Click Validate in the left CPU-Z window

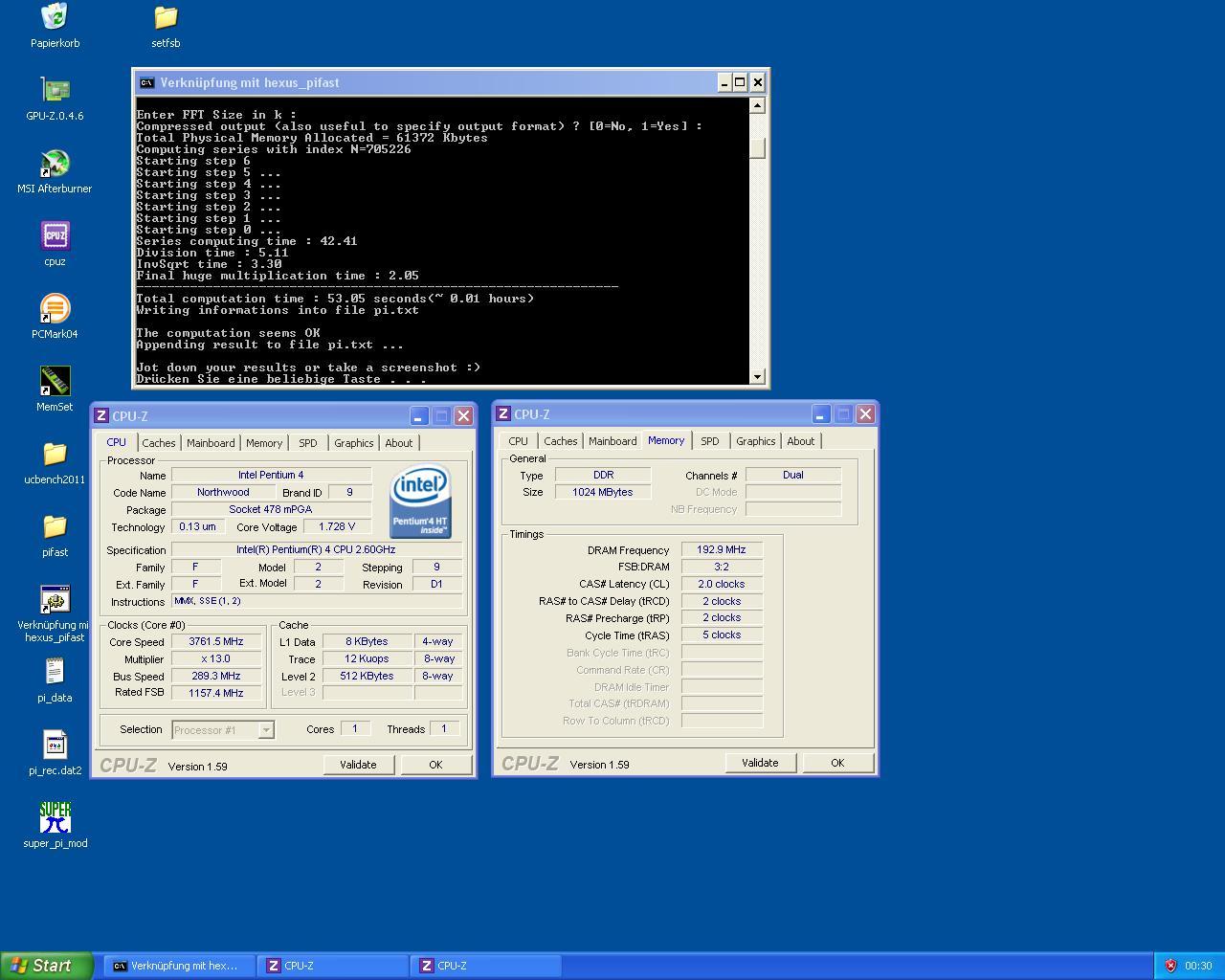click(358, 765)
